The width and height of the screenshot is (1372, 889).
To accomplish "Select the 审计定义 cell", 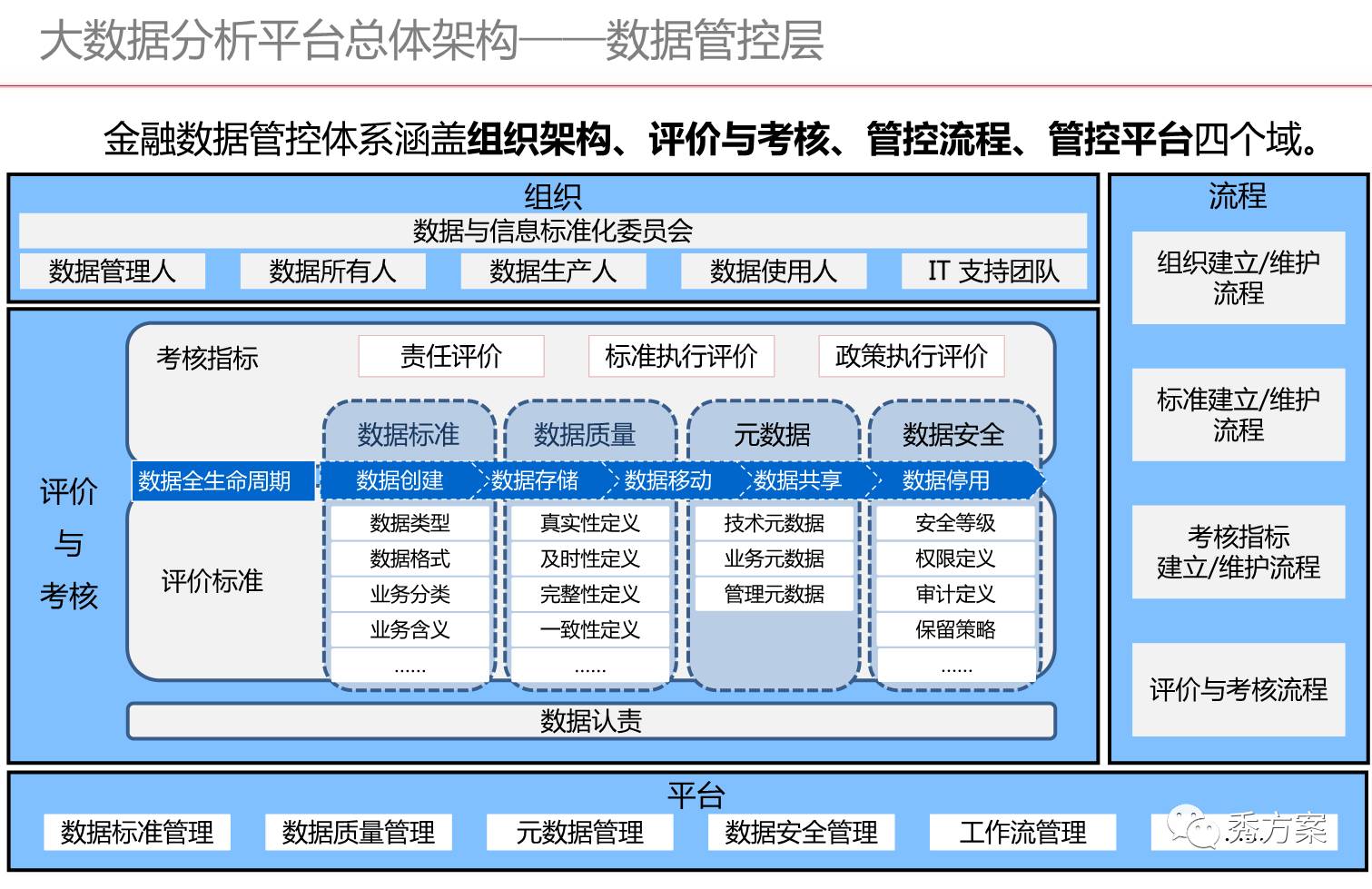I will [955, 594].
